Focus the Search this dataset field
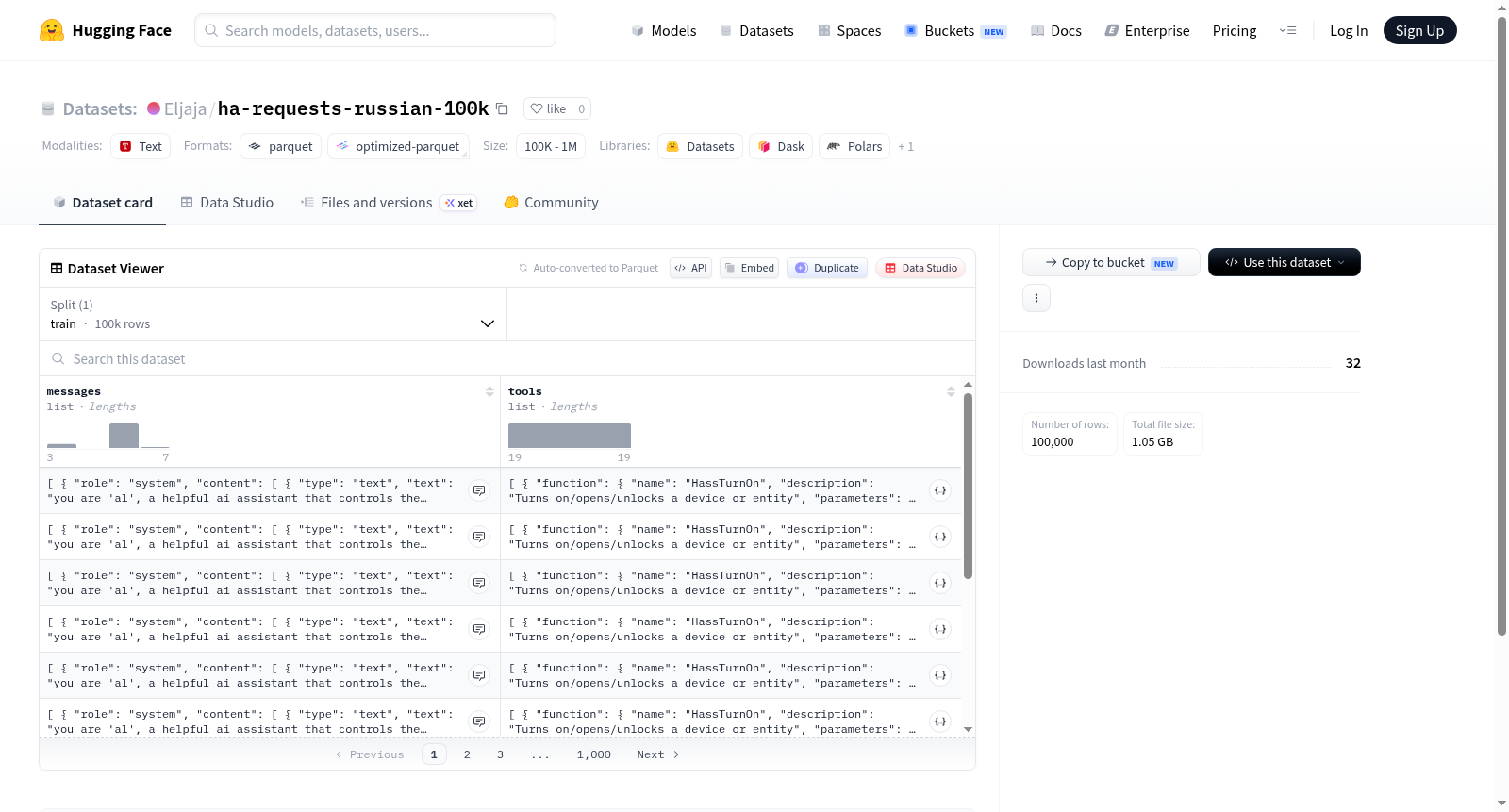The width and height of the screenshot is (1509, 812). pos(507,358)
